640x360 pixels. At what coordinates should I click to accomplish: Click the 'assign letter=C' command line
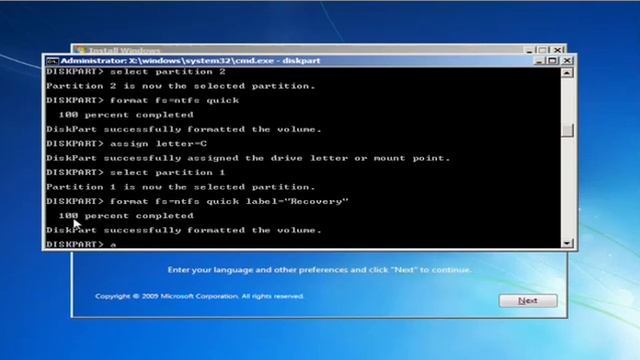pyautogui.click(x=127, y=144)
